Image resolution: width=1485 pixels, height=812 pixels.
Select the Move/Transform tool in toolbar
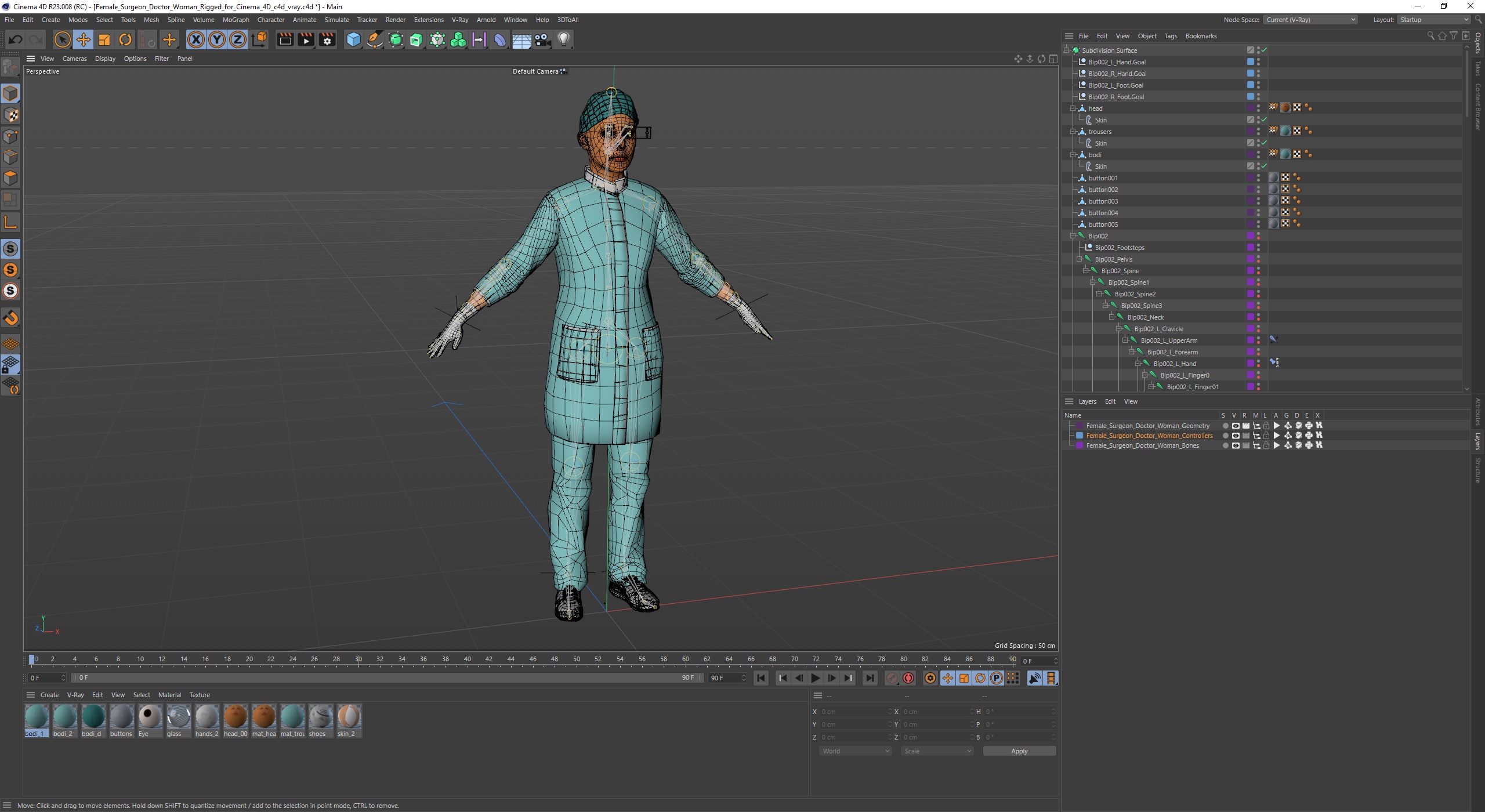point(83,39)
